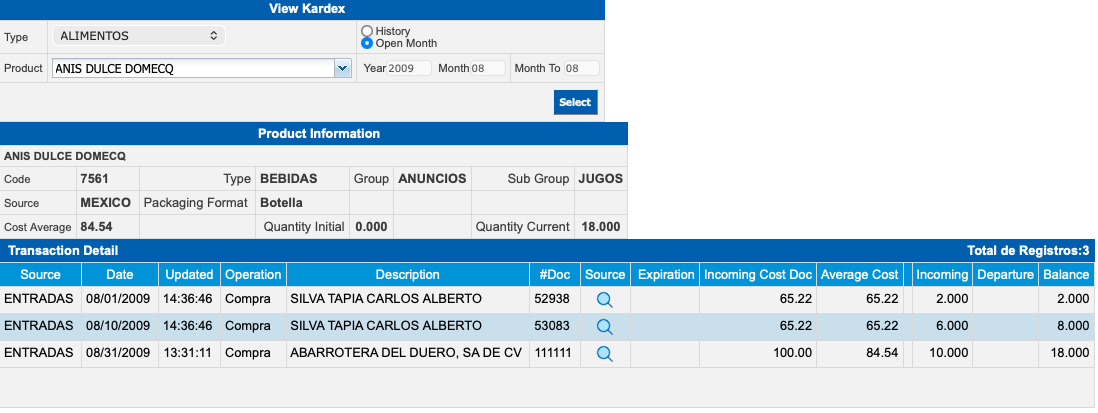Click the Year input field
The height and width of the screenshot is (413, 1098).
tap(409, 69)
